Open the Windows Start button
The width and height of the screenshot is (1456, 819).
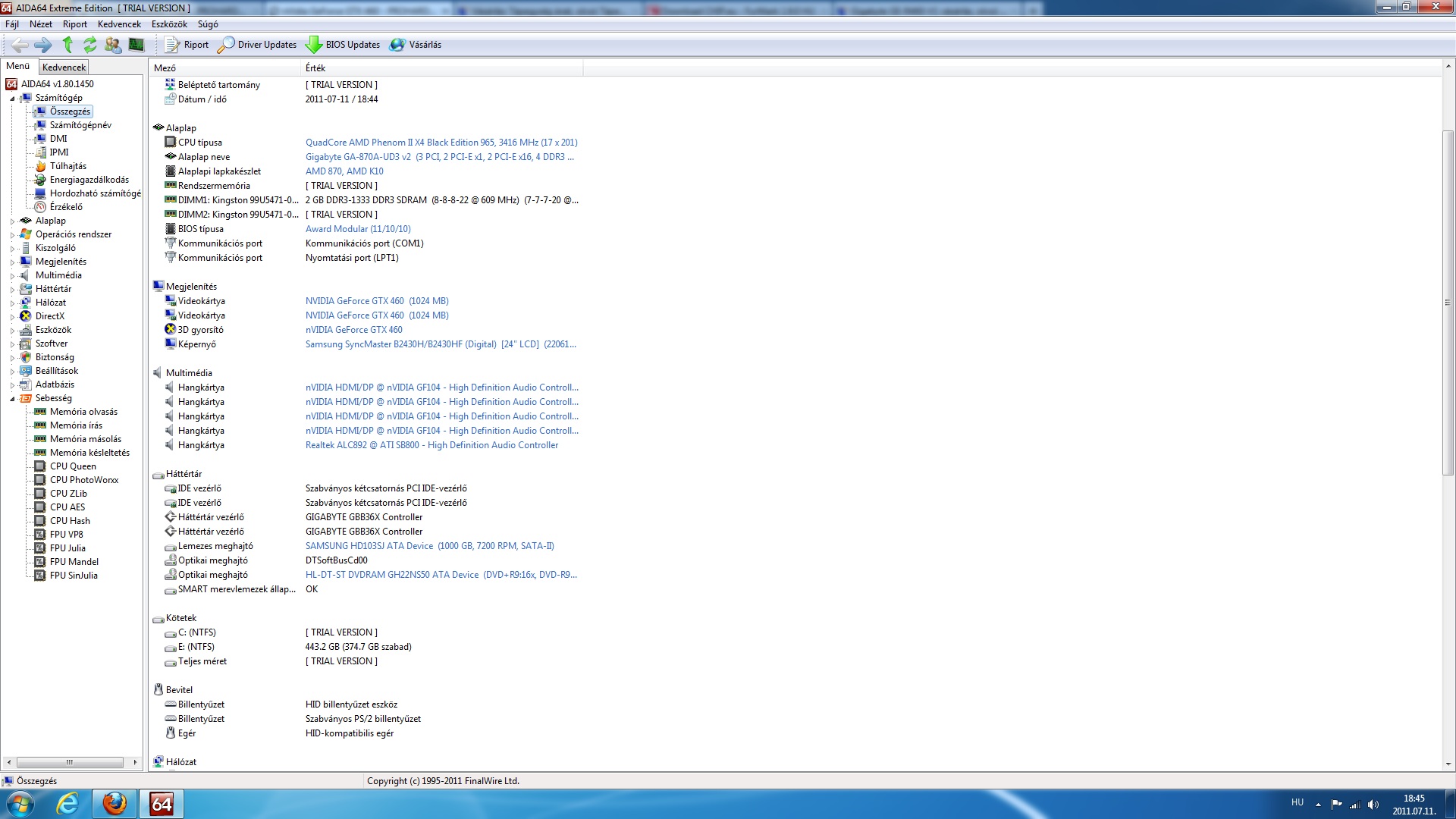coord(20,804)
